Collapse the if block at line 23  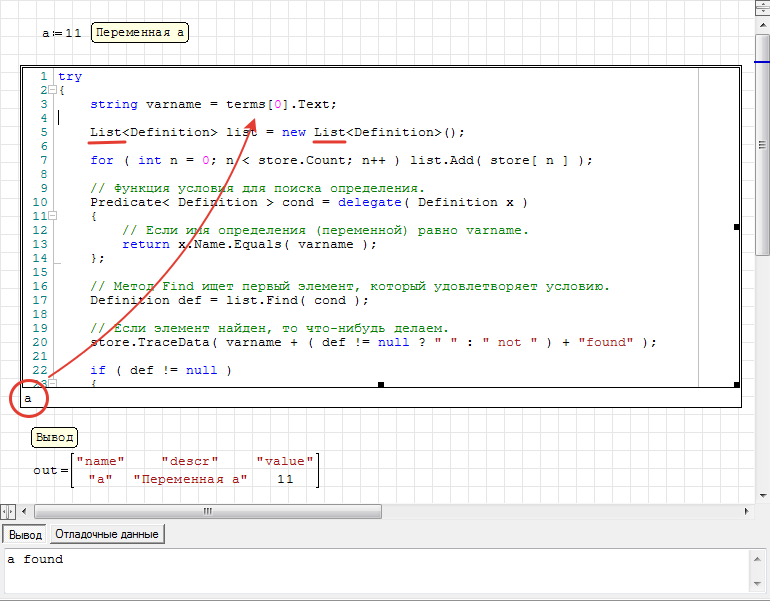(x=53, y=383)
